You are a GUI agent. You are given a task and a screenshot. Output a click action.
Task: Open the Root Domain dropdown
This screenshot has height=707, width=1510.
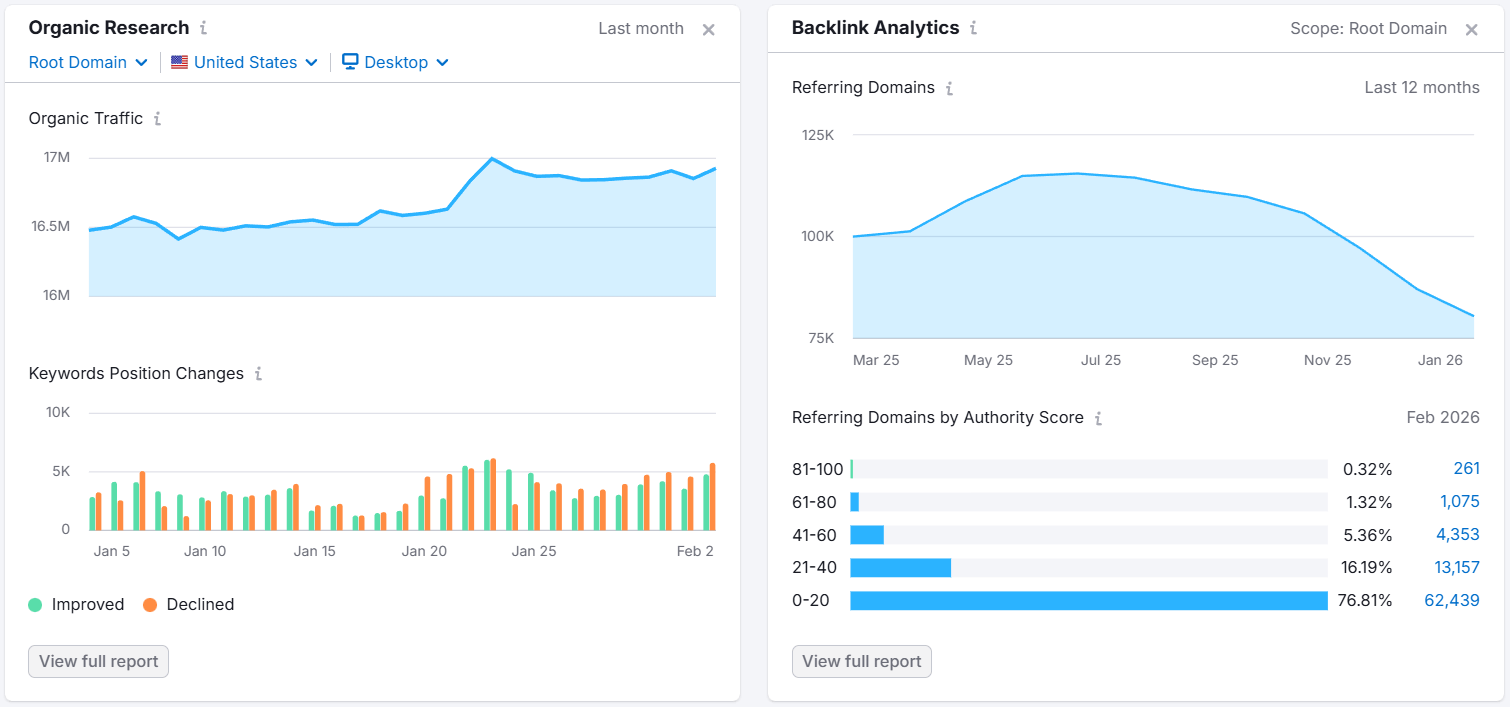(x=88, y=62)
